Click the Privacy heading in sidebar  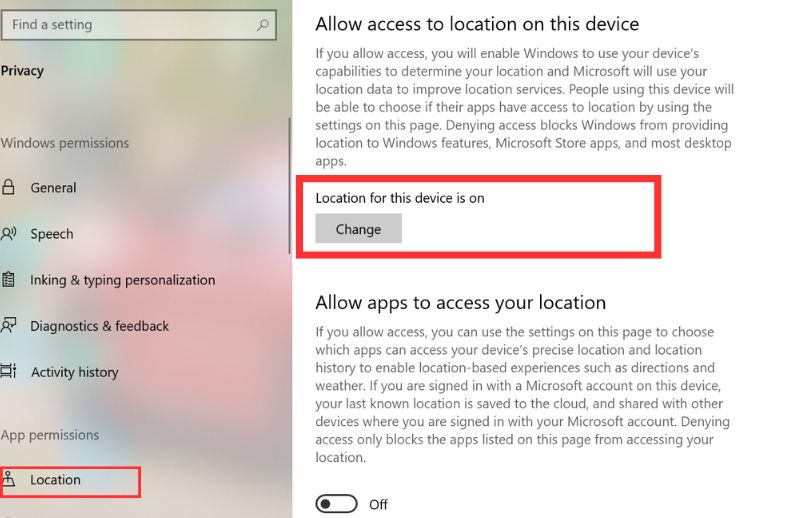coord(22,71)
